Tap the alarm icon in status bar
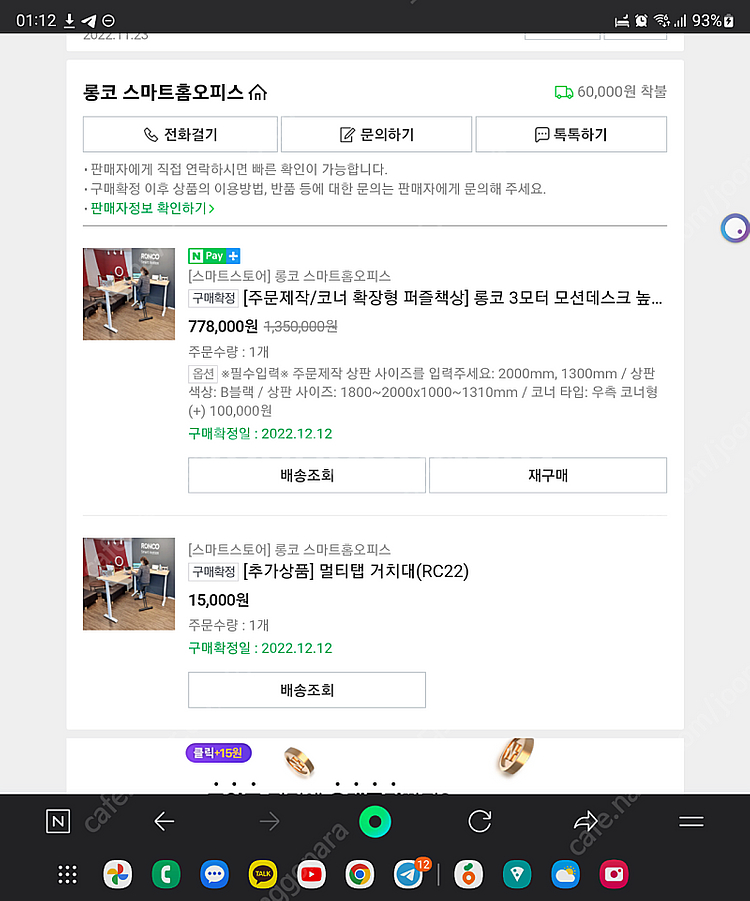750x901 pixels. (x=641, y=21)
